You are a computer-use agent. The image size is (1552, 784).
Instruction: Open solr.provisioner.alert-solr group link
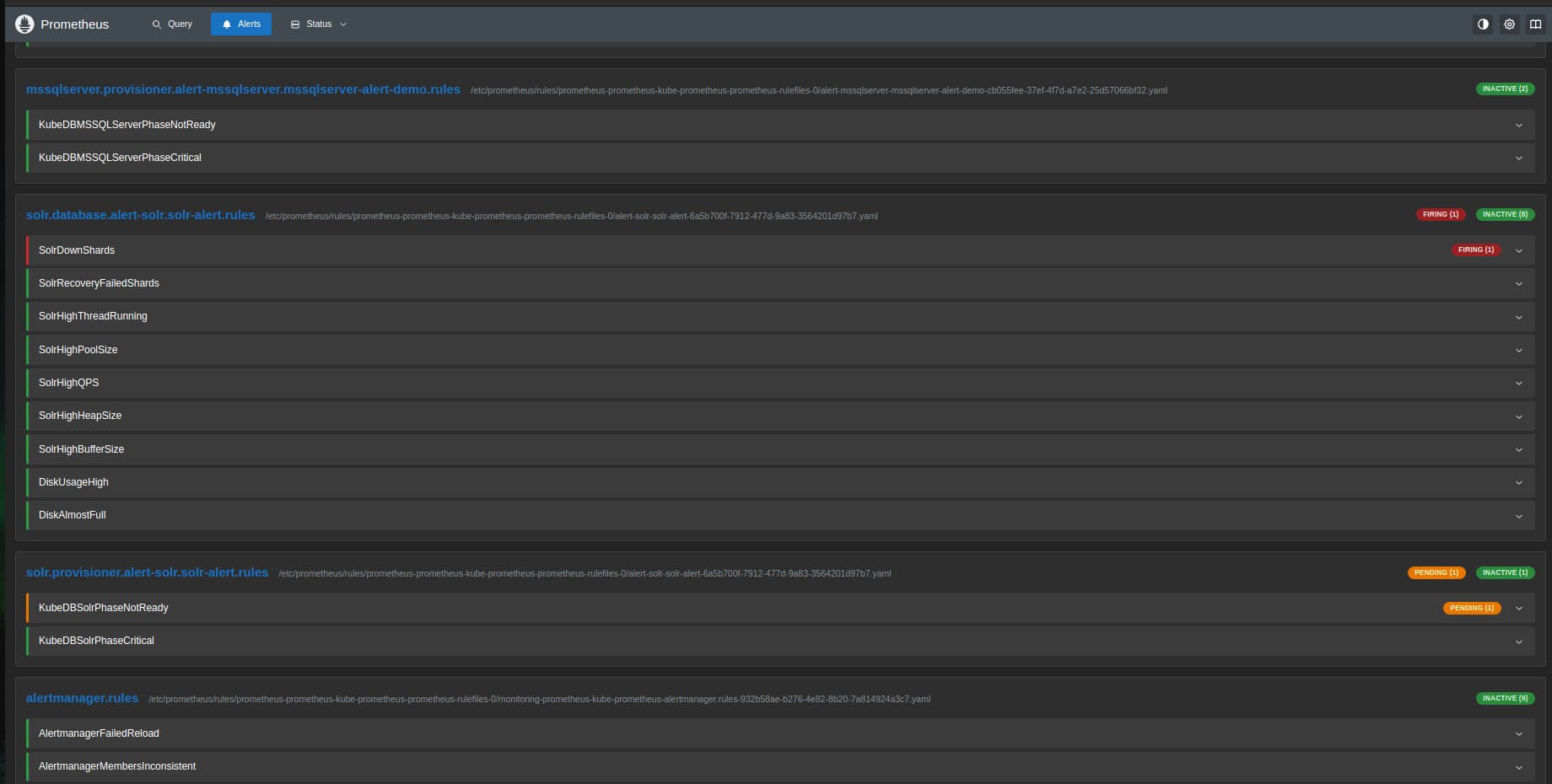coord(147,572)
